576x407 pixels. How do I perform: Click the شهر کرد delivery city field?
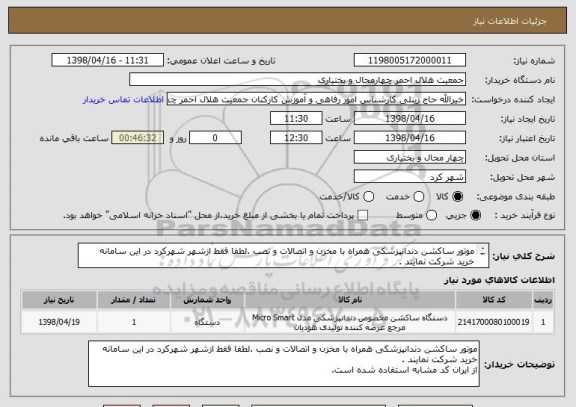coord(410,177)
